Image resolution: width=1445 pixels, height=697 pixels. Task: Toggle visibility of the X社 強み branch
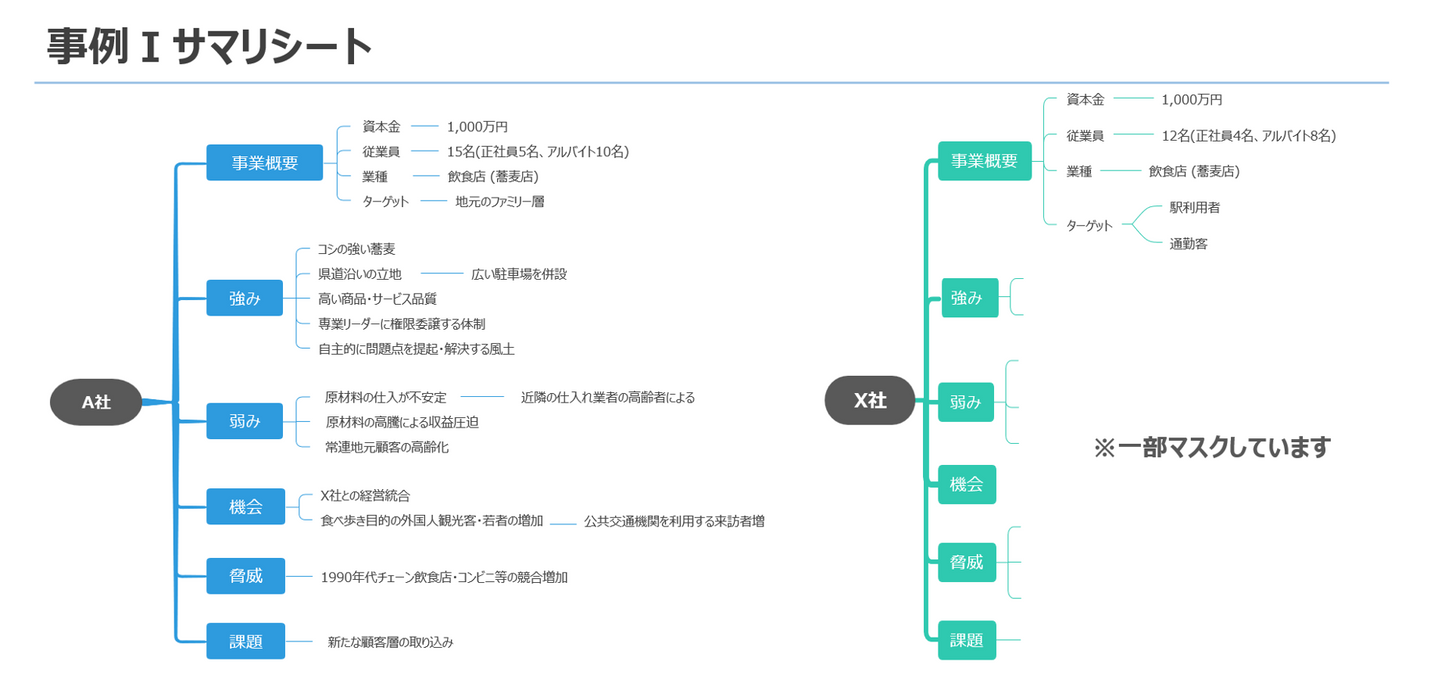point(969,297)
